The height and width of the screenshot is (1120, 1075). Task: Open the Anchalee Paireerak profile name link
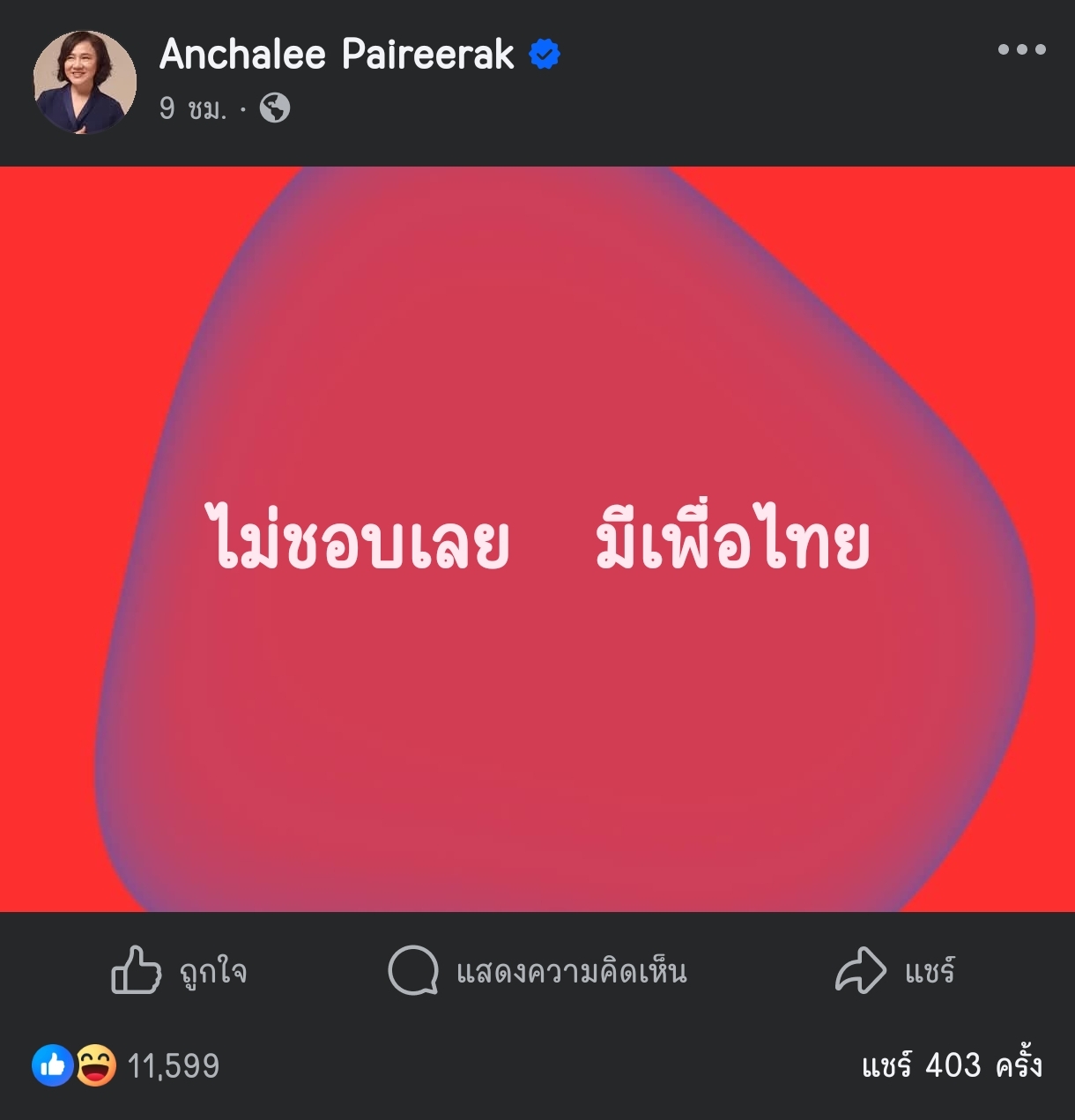click(x=337, y=55)
